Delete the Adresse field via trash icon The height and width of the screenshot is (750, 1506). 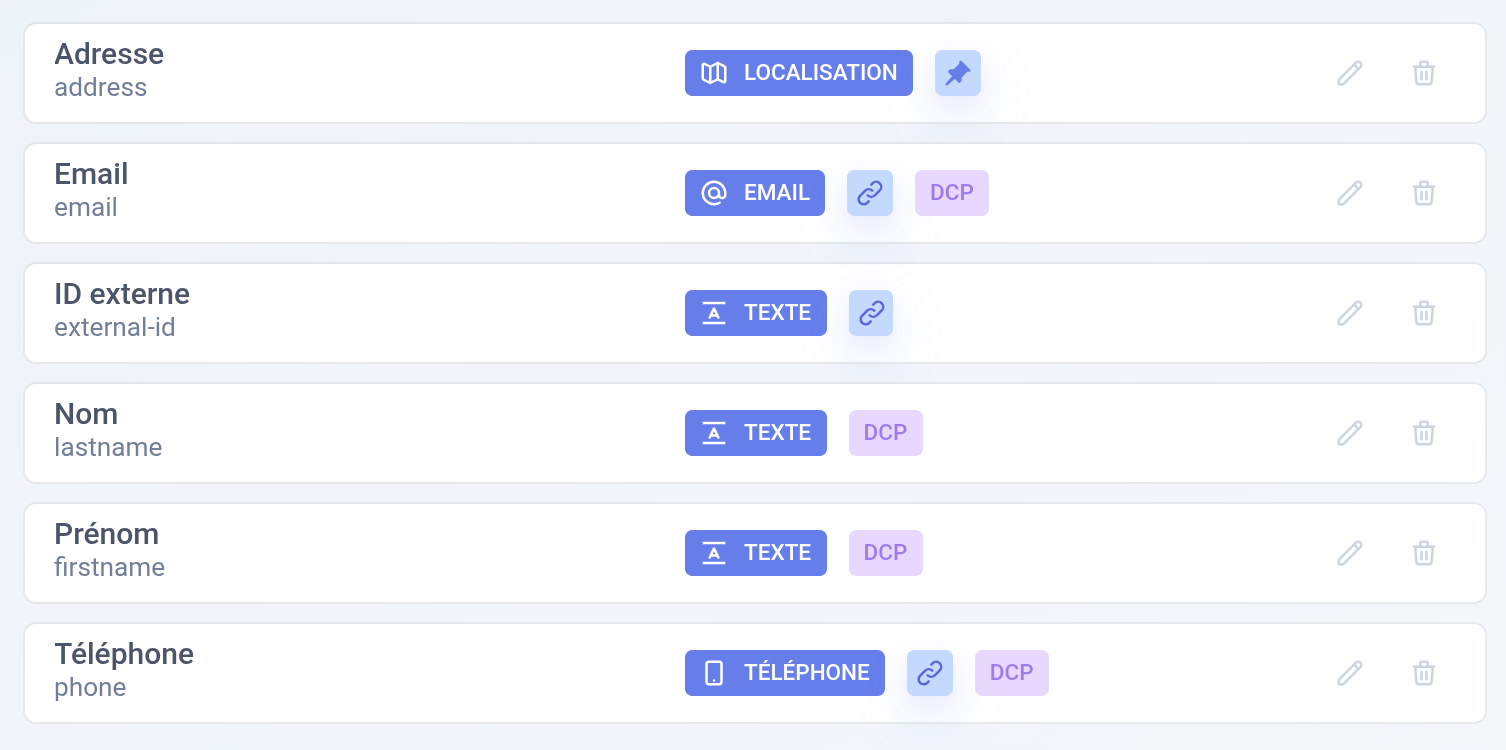(1424, 73)
